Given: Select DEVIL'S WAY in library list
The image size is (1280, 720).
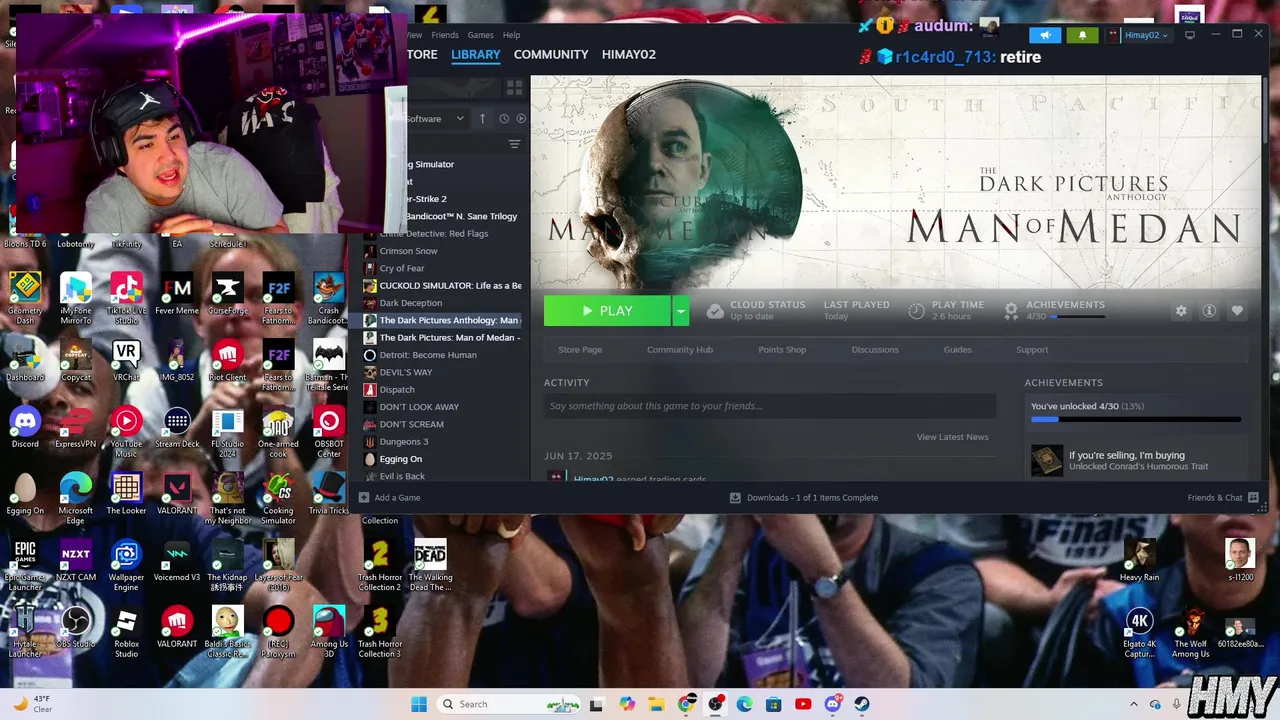Looking at the screenshot, I should [406, 372].
